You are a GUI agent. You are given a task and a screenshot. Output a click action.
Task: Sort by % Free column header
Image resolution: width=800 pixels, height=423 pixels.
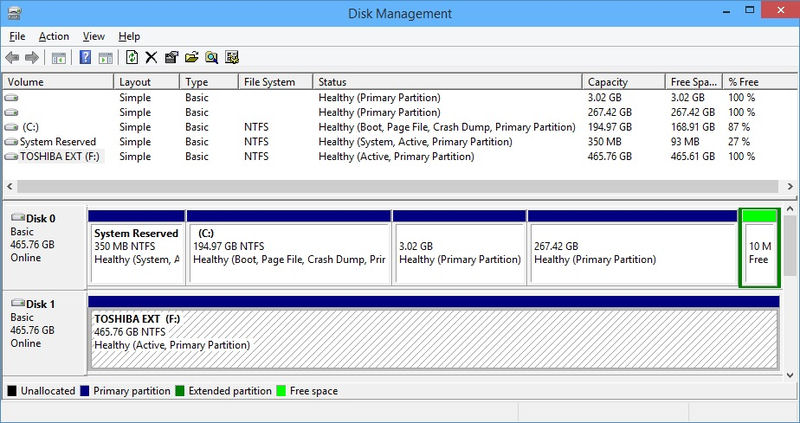[759, 82]
